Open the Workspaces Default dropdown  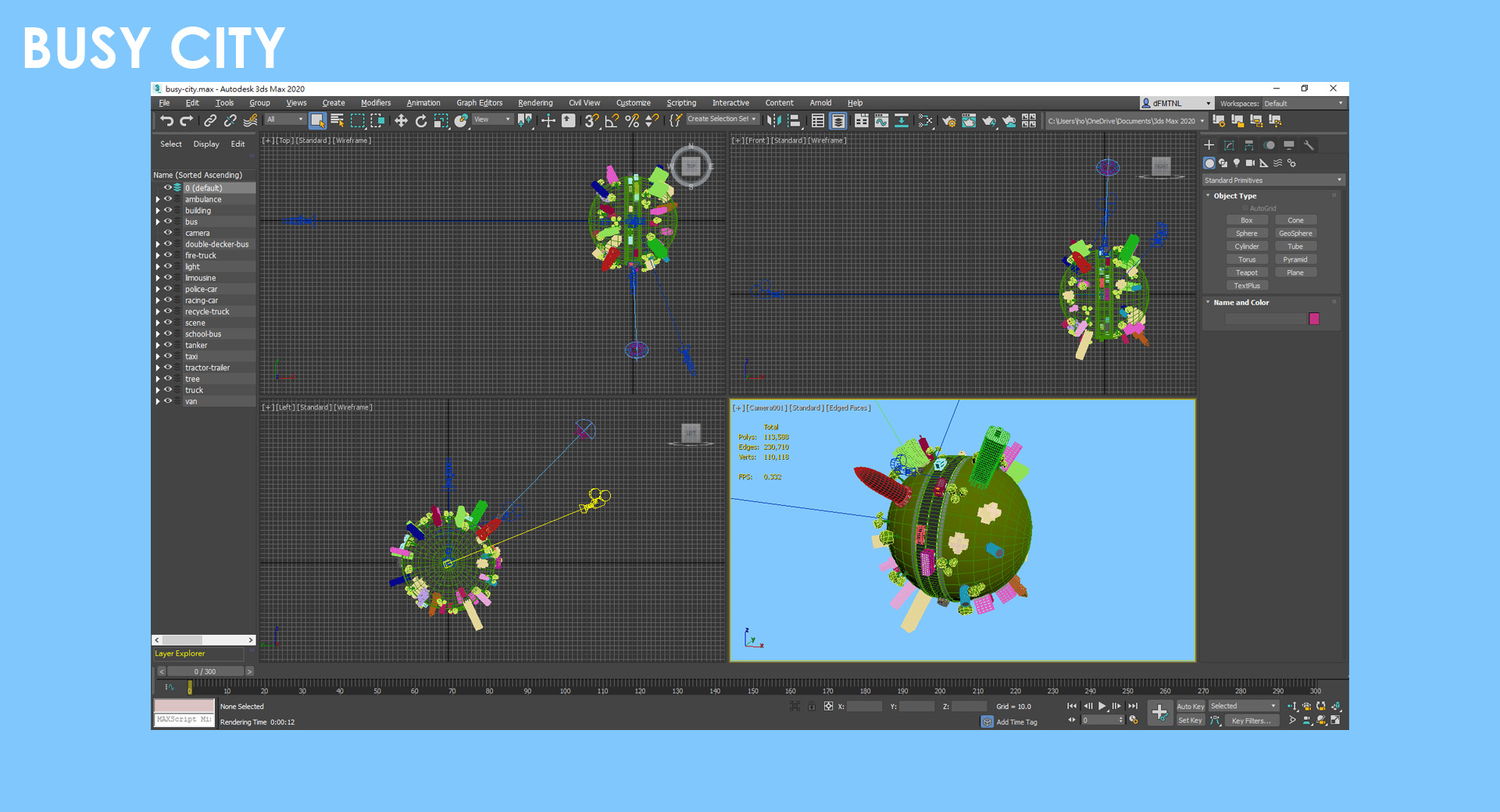point(1303,103)
